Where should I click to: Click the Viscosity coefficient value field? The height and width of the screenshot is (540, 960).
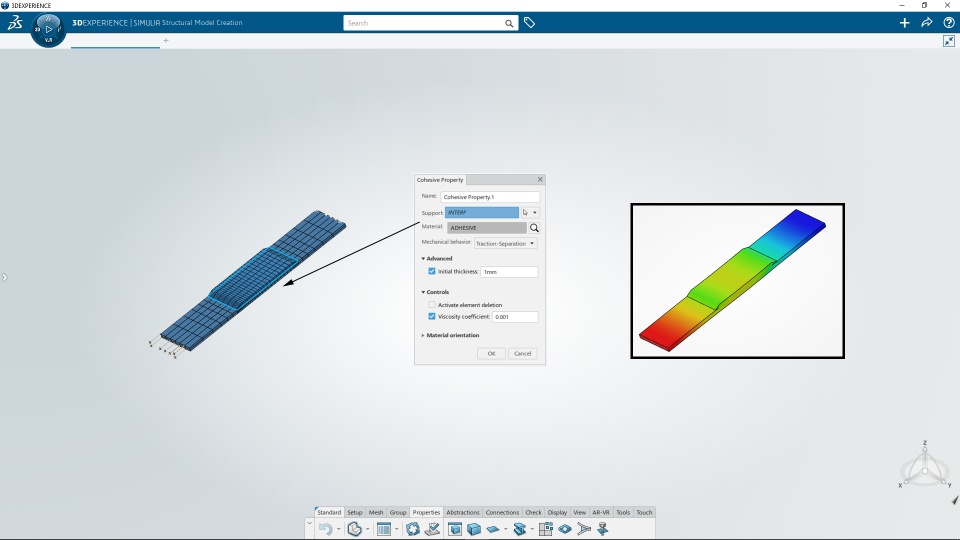tap(515, 317)
